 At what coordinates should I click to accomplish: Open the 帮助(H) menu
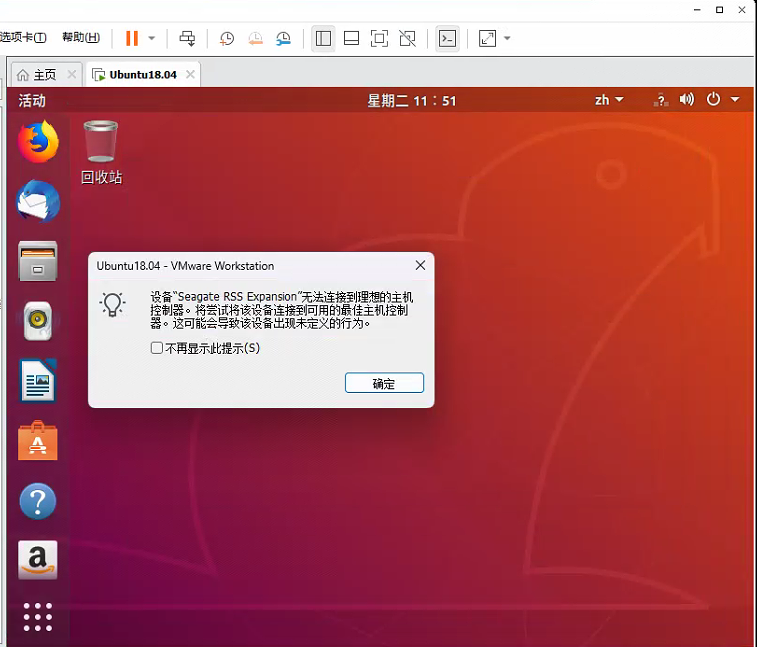(81, 37)
